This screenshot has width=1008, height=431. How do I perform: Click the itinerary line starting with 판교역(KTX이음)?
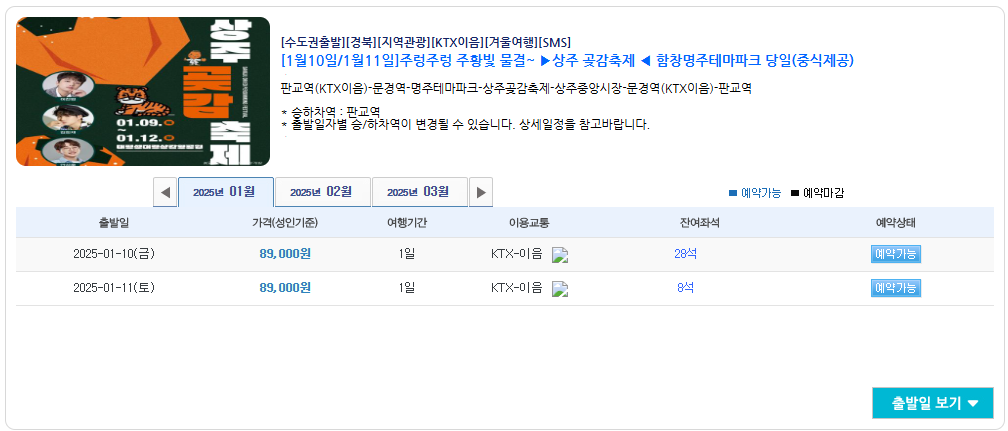516,88
